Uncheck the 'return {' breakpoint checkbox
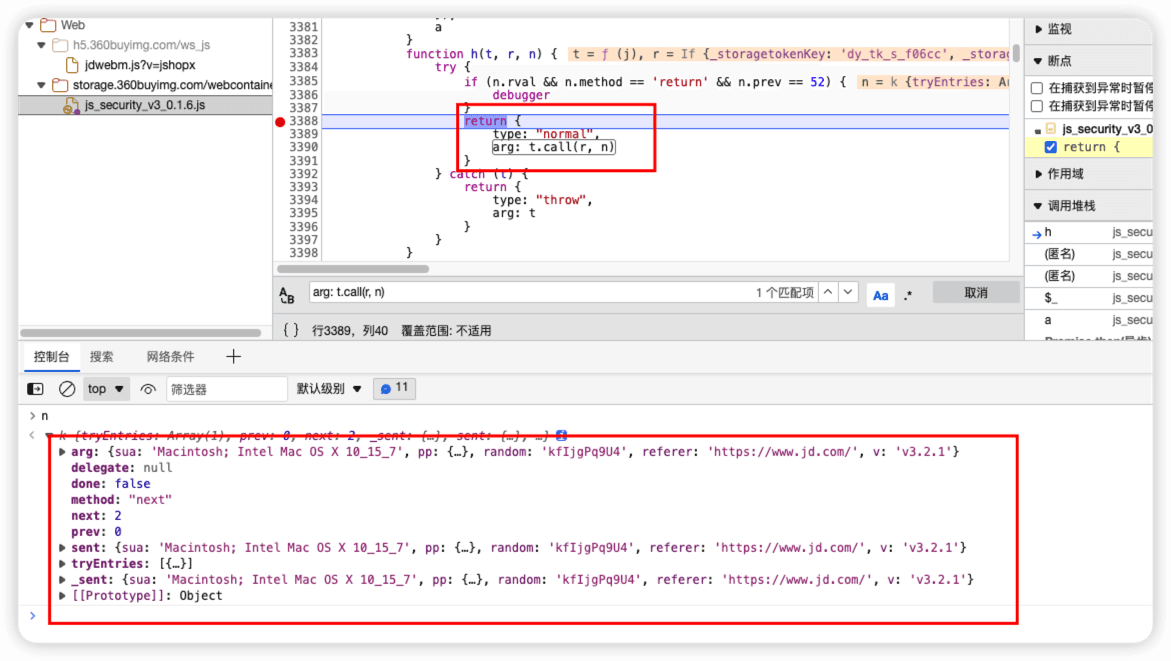The image size is (1171, 661). 1050,147
